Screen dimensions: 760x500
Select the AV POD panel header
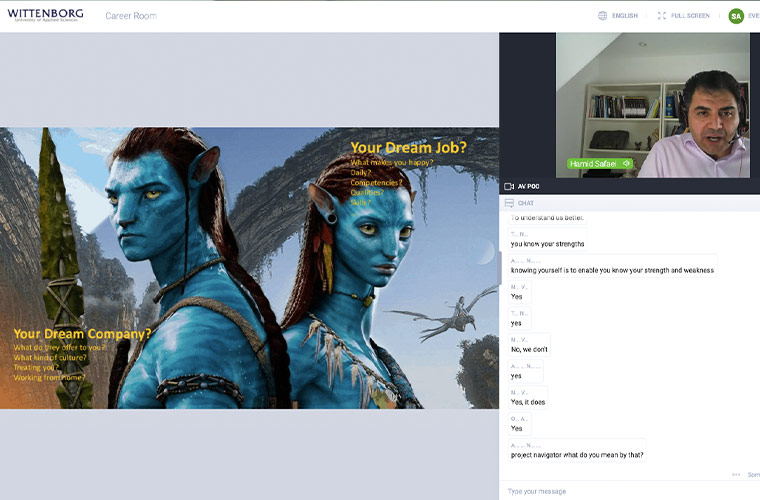629,187
